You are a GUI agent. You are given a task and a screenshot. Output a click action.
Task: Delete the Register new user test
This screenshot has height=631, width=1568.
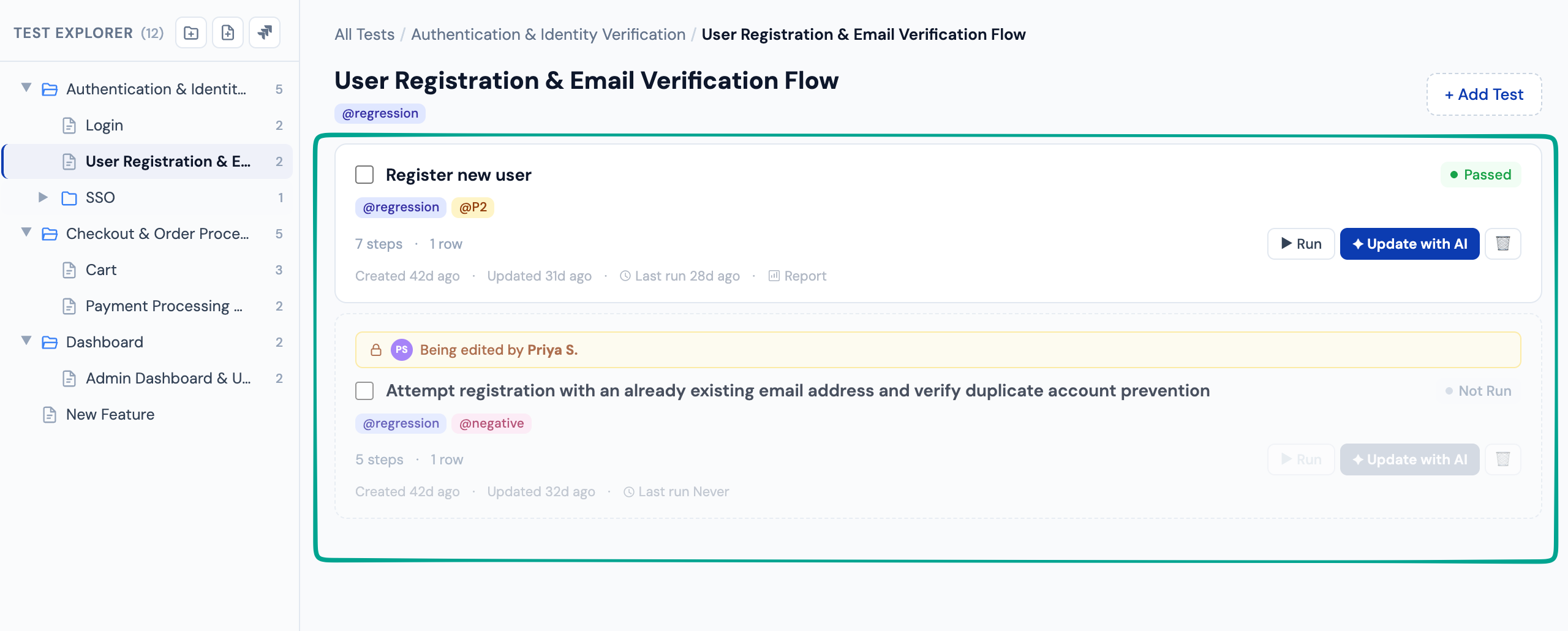[x=1503, y=244]
